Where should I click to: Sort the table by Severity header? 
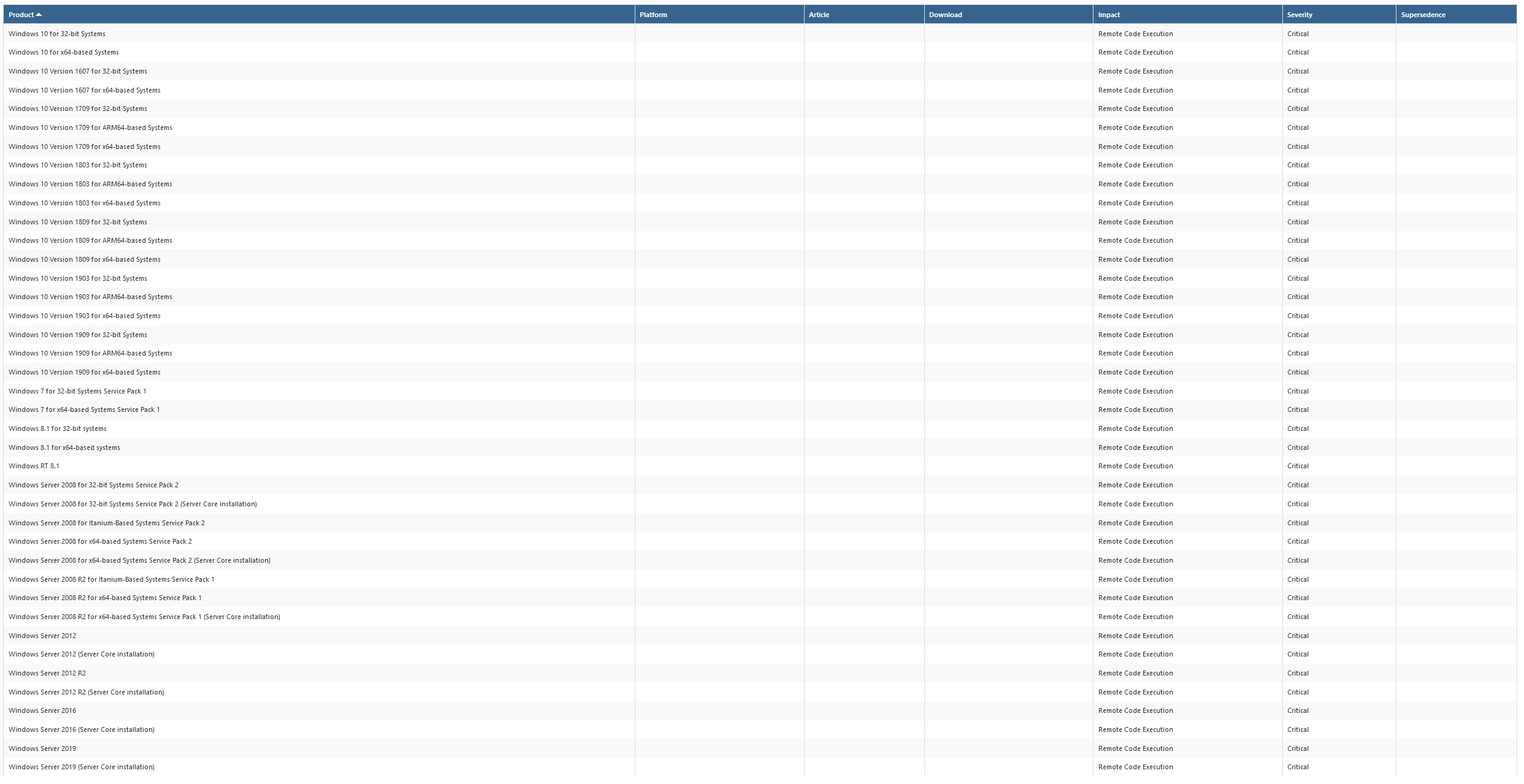click(1299, 15)
